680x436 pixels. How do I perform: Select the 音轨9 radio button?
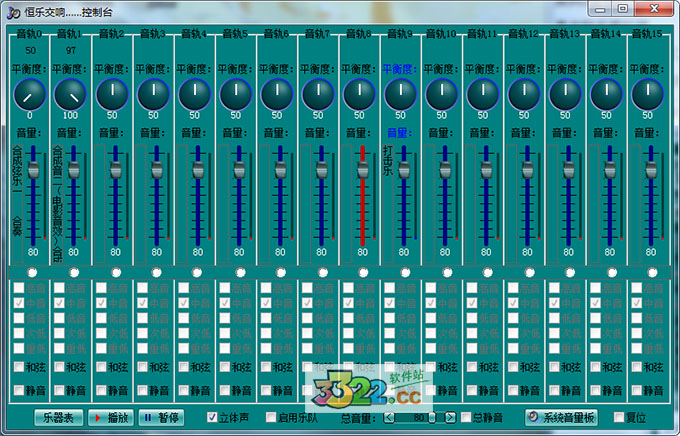click(405, 272)
